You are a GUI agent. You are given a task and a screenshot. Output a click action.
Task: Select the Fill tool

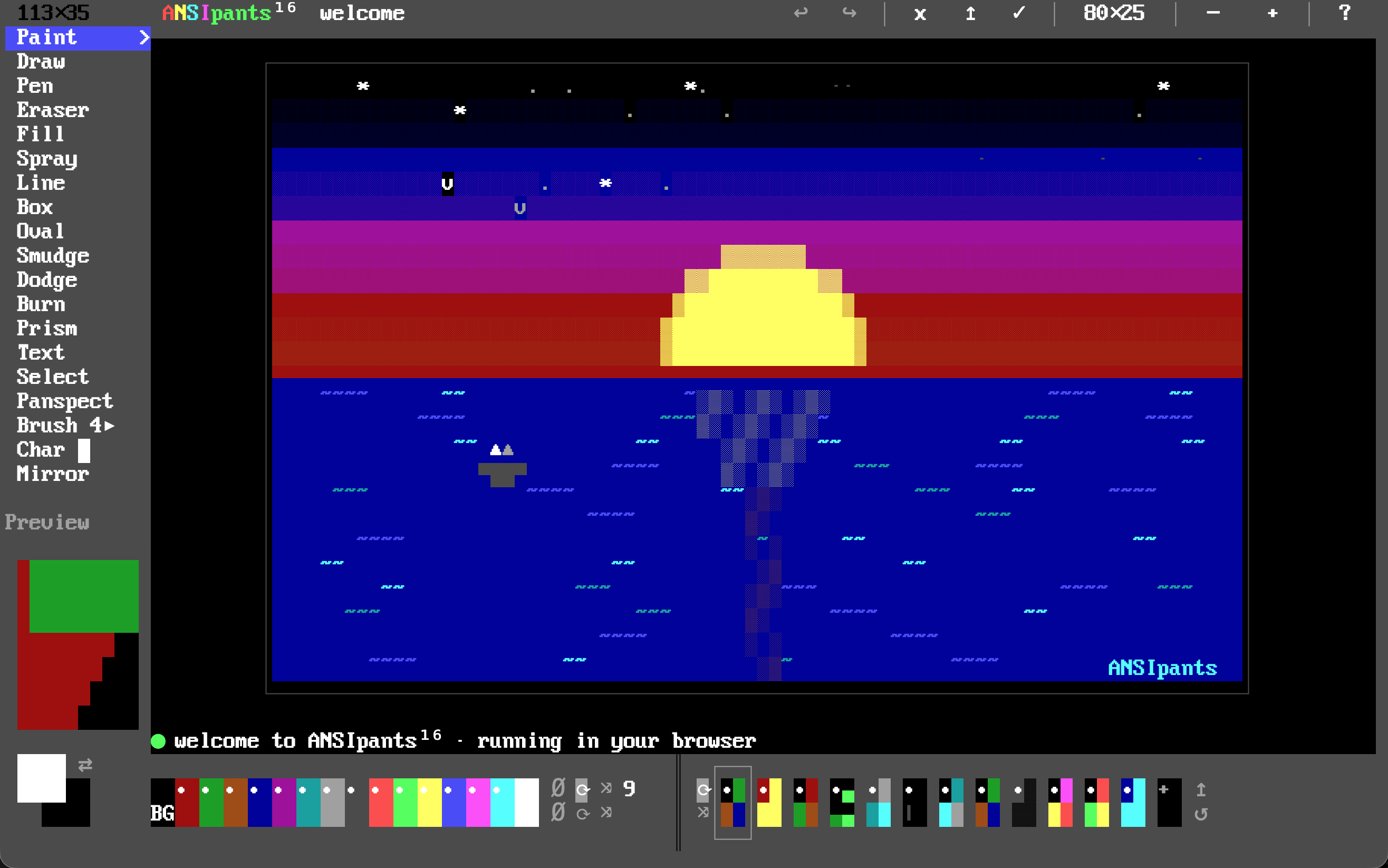coord(40,134)
